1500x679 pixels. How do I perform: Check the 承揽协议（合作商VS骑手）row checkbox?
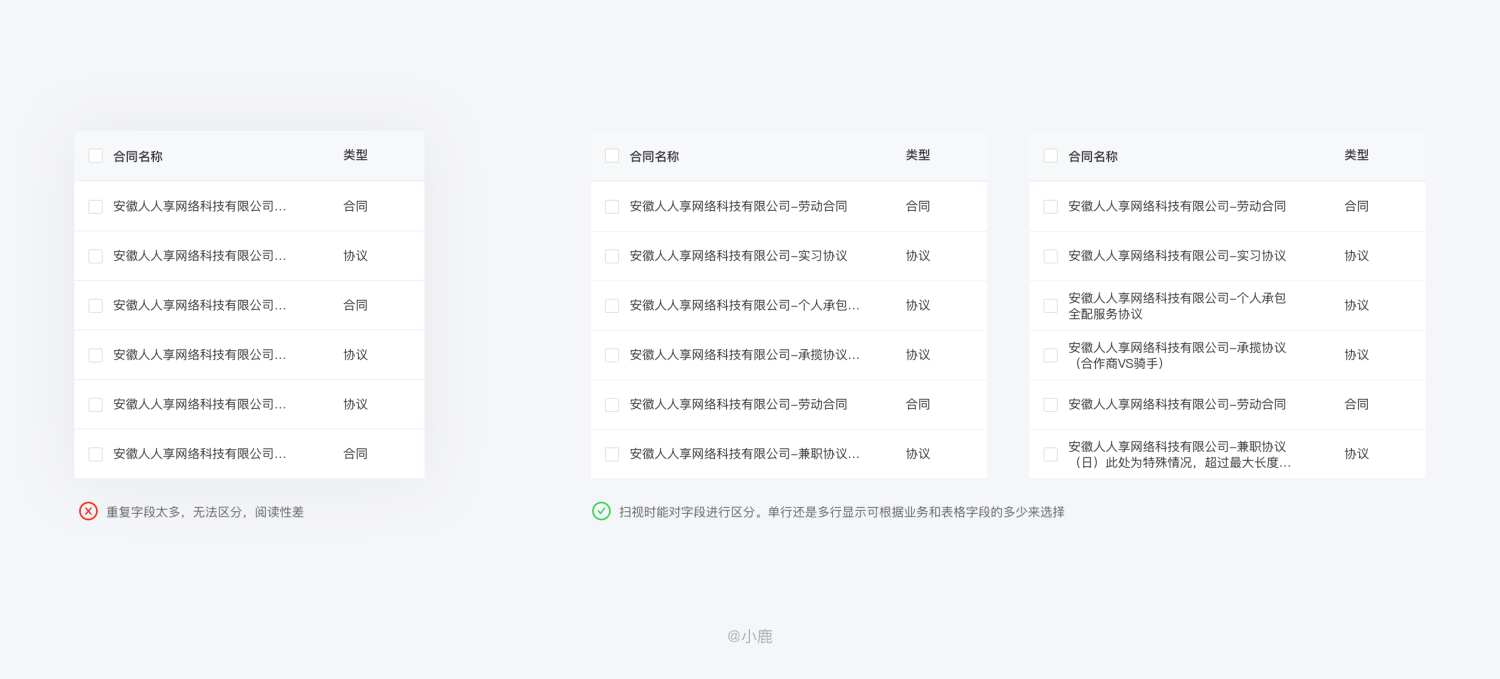point(1051,355)
